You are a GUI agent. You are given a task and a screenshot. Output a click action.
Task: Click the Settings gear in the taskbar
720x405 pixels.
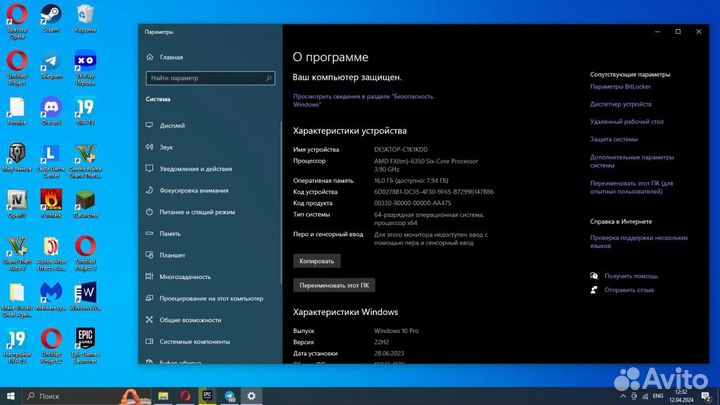(251, 396)
